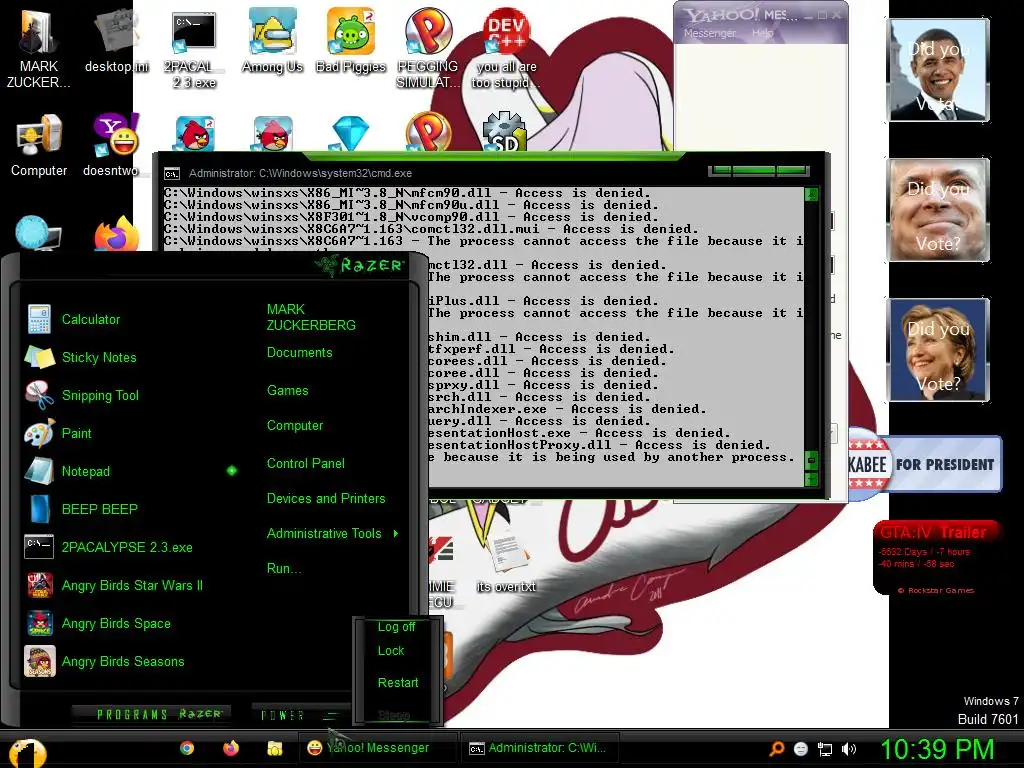
Task: Click the volume speaker tray icon
Action: (848, 749)
